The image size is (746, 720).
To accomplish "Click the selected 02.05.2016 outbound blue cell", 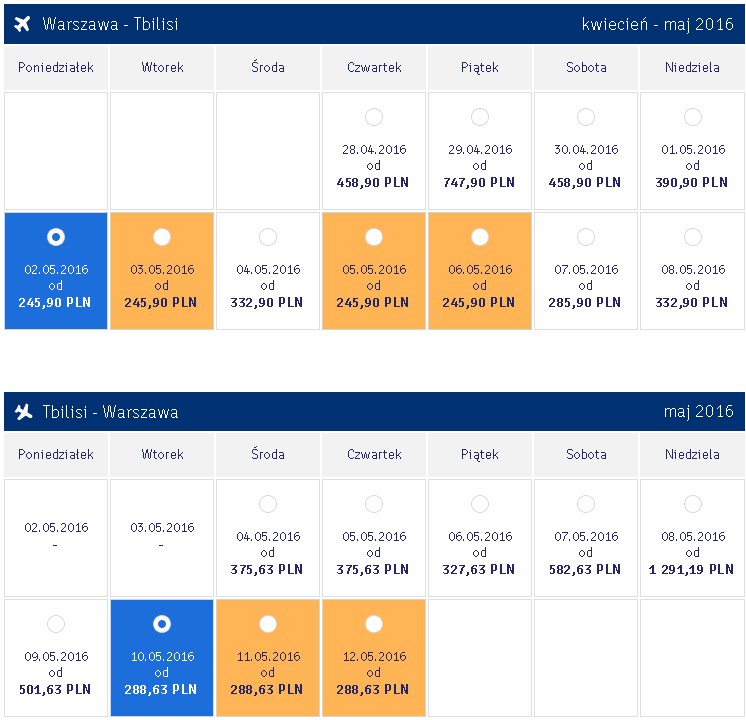I will [56, 271].
